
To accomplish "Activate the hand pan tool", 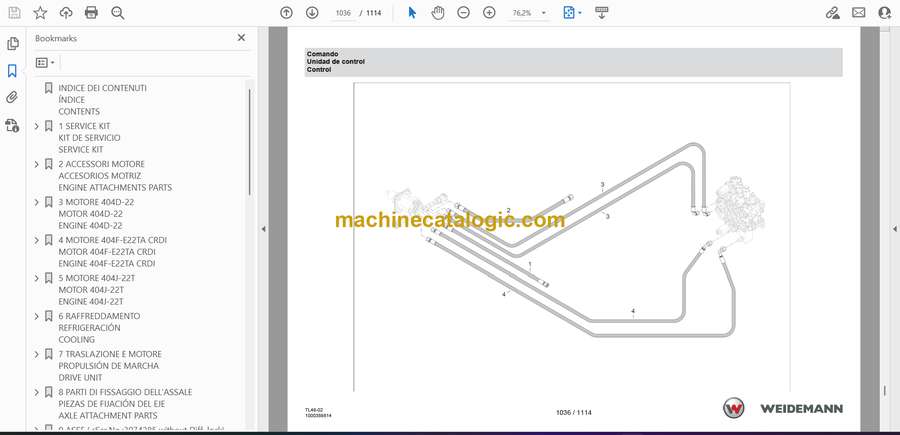I will click(x=438, y=13).
